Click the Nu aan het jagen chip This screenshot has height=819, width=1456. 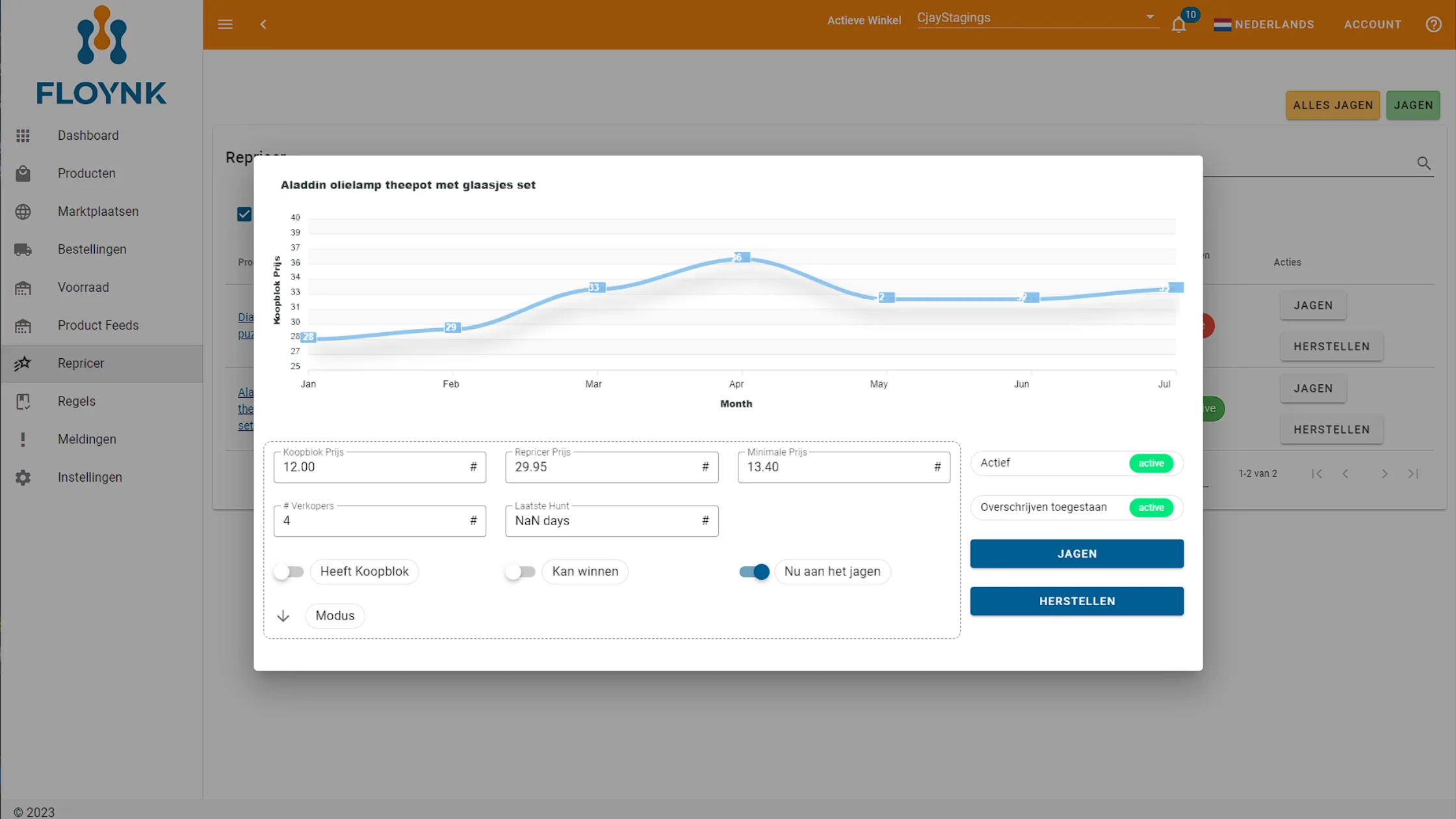pos(832,571)
